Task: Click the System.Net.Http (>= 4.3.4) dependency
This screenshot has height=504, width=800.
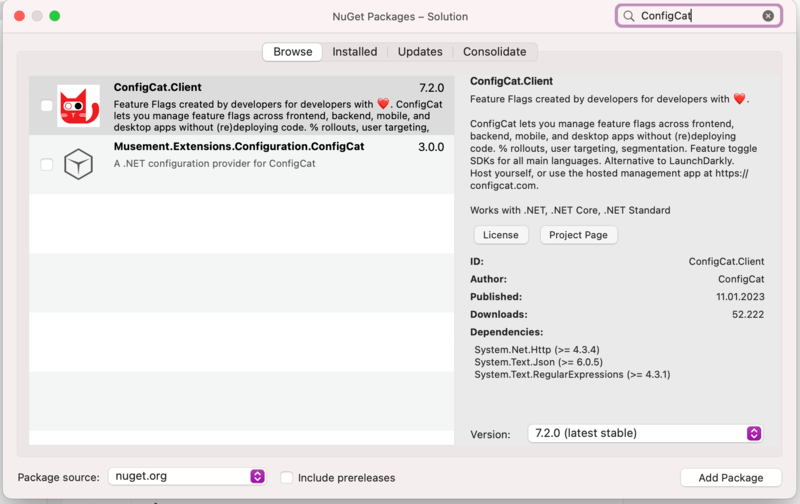Action: [537, 350]
